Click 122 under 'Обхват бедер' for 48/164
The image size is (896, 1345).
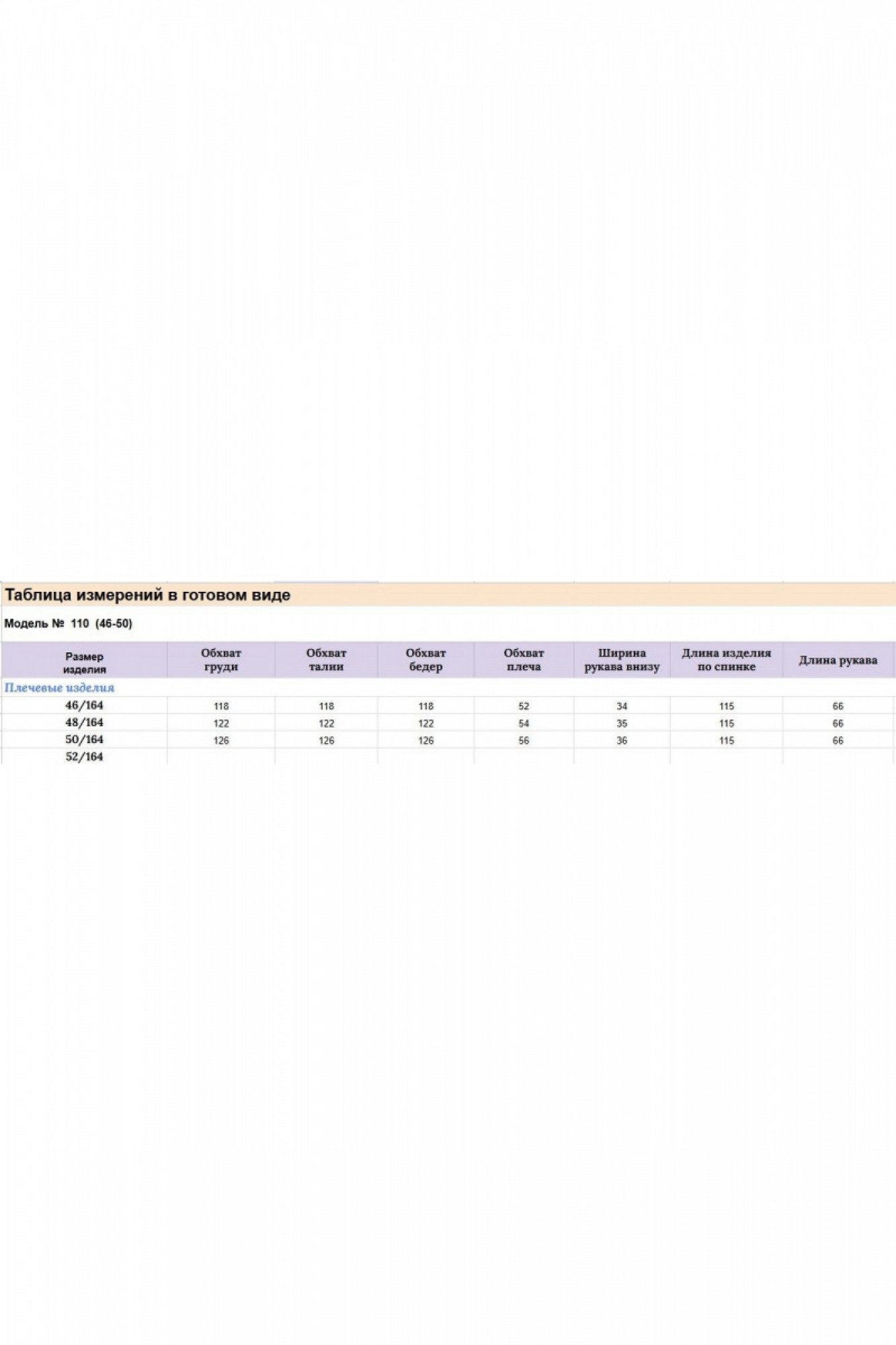pos(426,724)
